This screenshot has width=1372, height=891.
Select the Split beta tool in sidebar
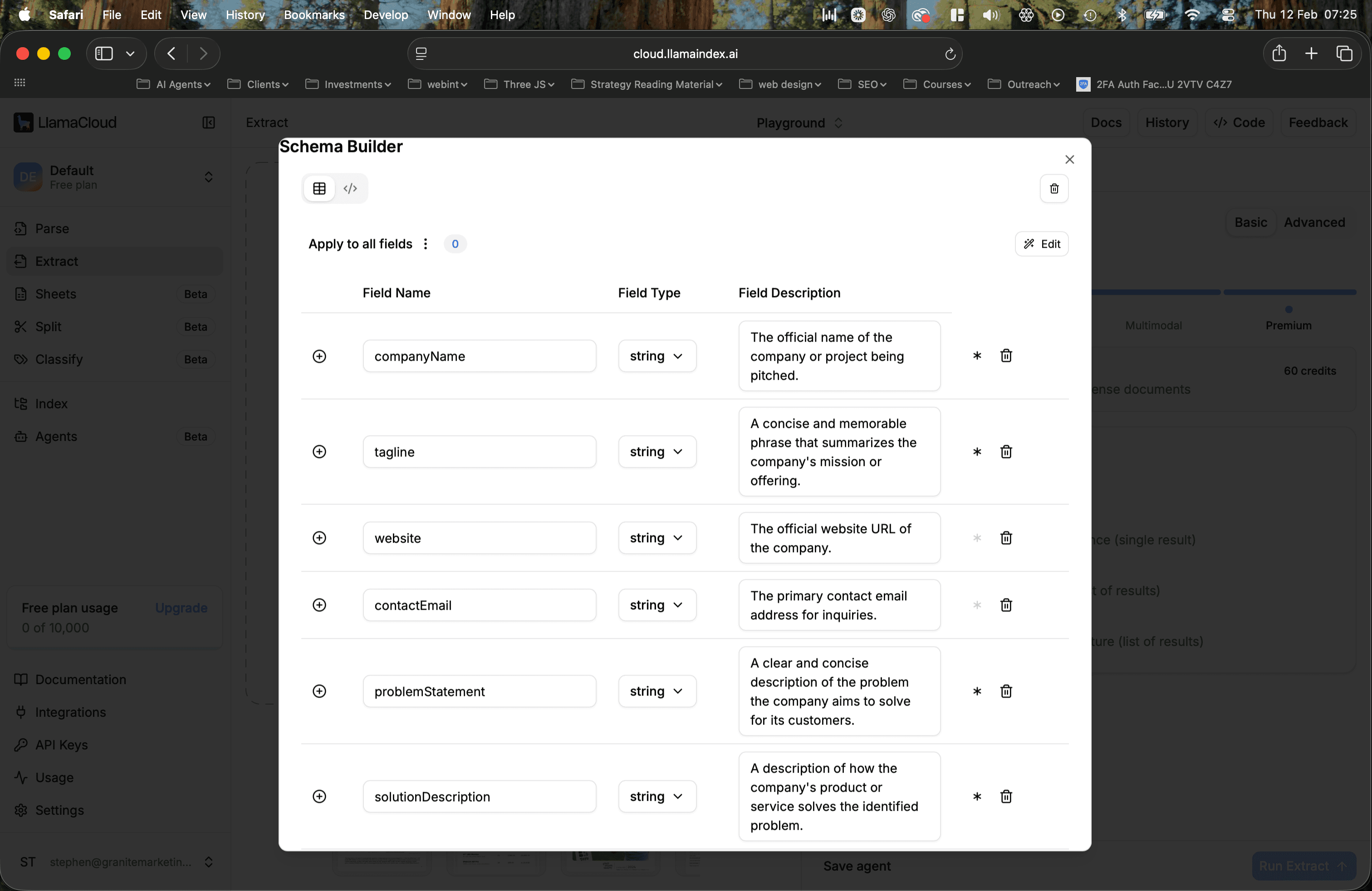49,326
